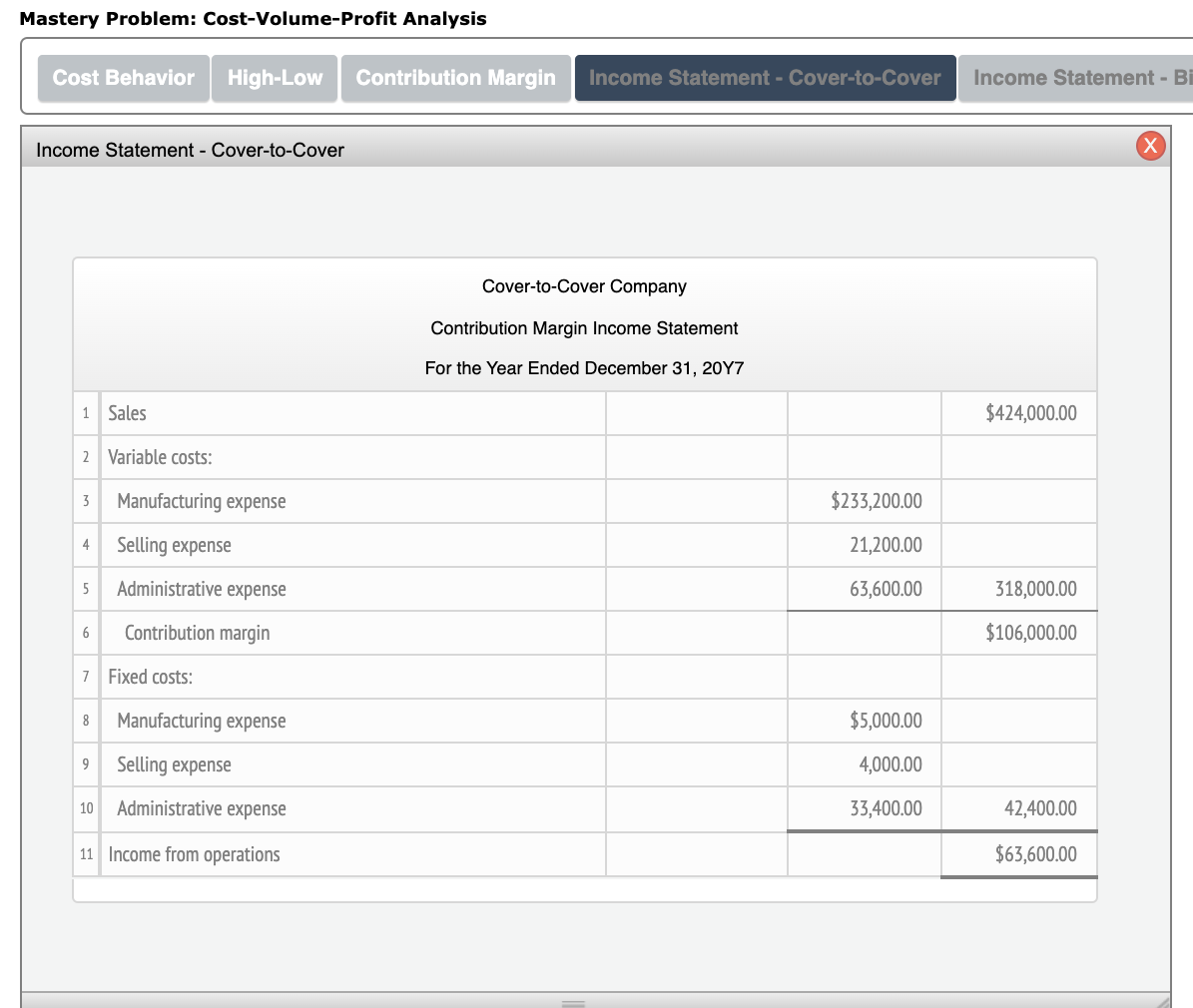Select the Contribution margin $106,000.00 cell

[x=1018, y=632]
